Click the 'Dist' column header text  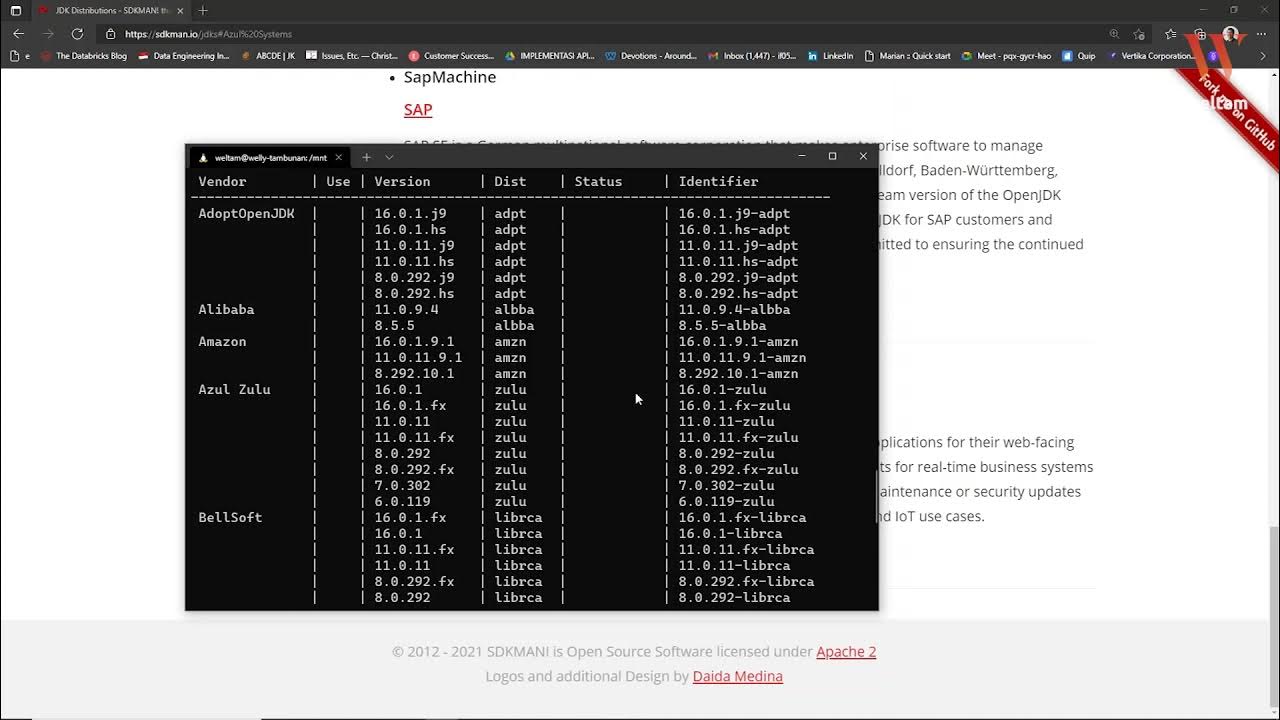click(510, 181)
